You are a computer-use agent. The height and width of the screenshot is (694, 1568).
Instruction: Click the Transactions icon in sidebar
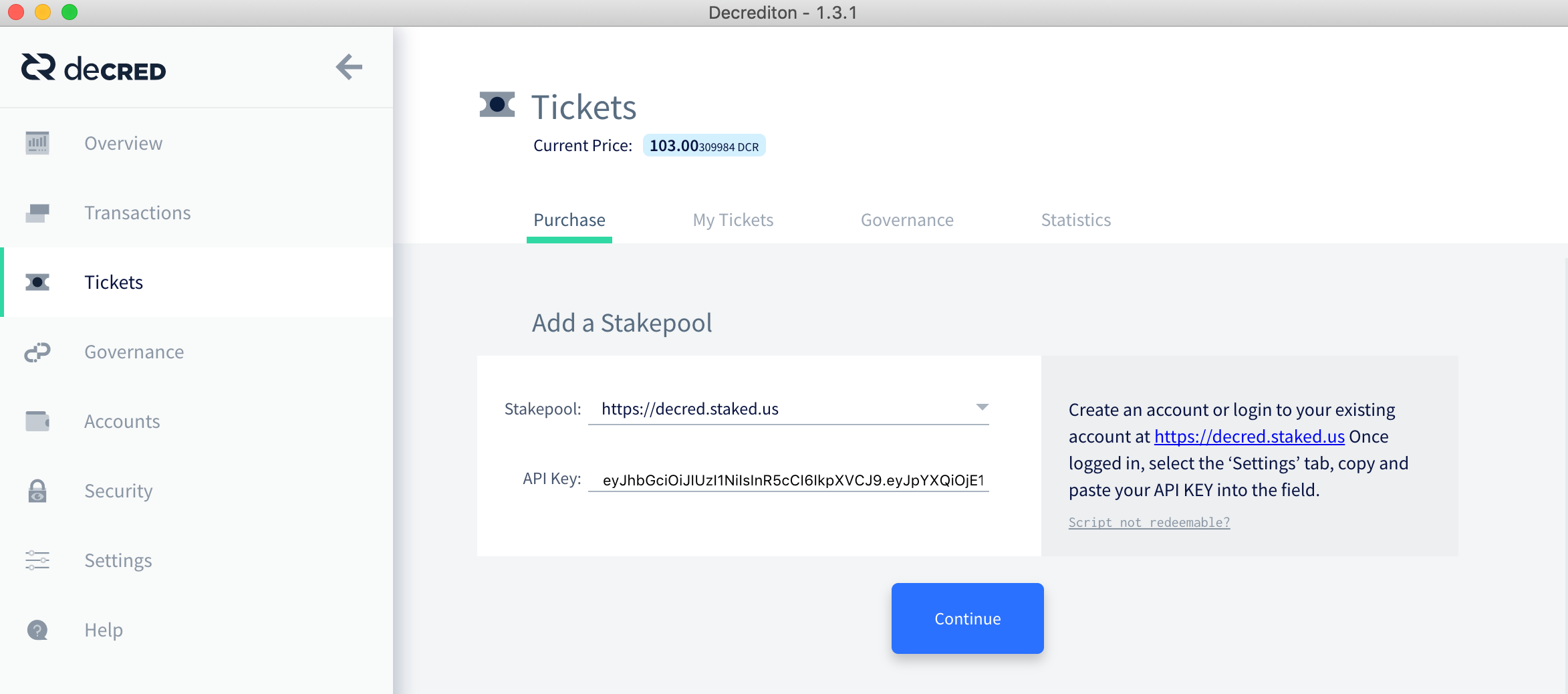tap(37, 213)
